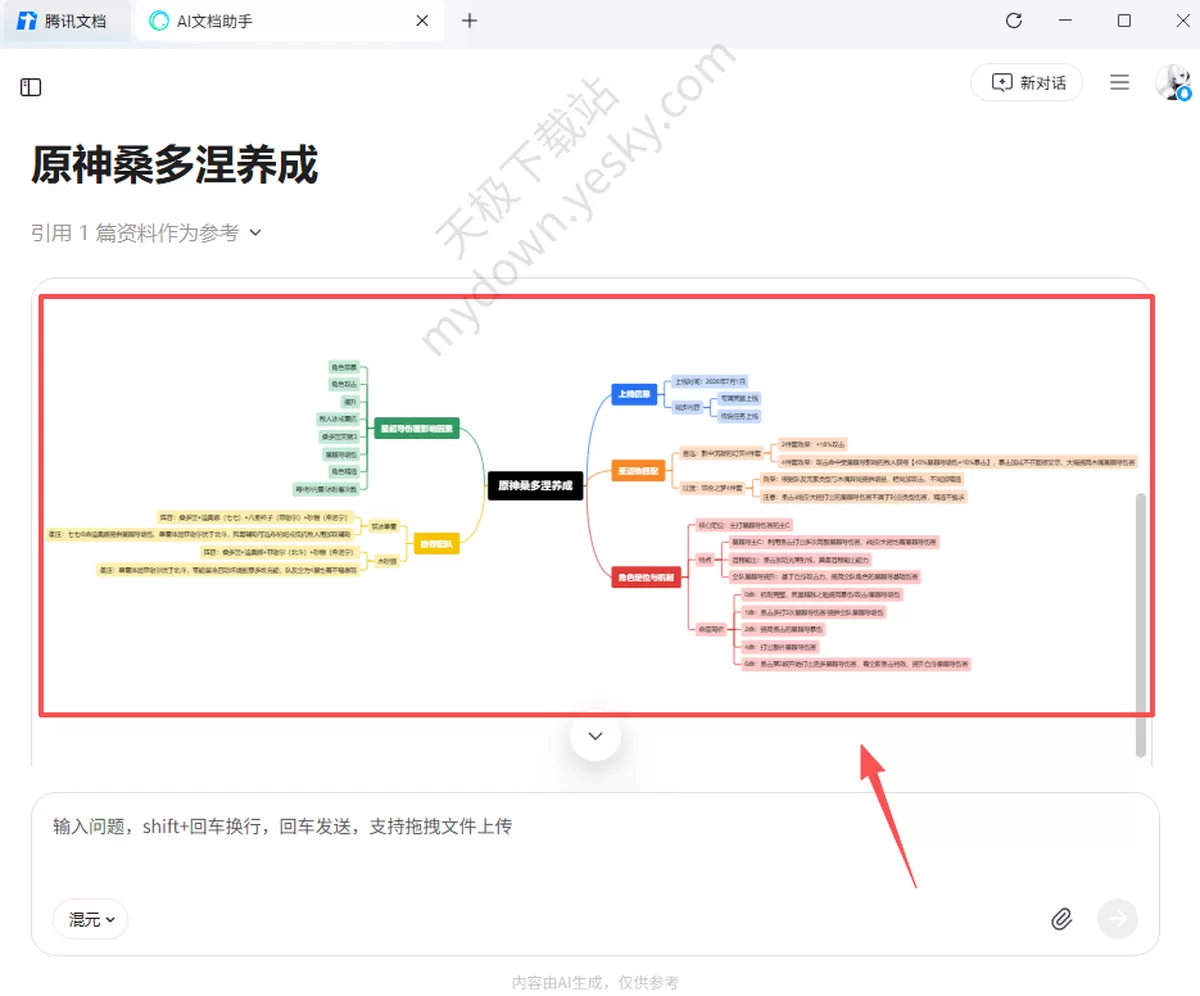This screenshot has height=996, width=1200.
Task: Toggle the left sidebar panel icon
Action: coord(31,87)
